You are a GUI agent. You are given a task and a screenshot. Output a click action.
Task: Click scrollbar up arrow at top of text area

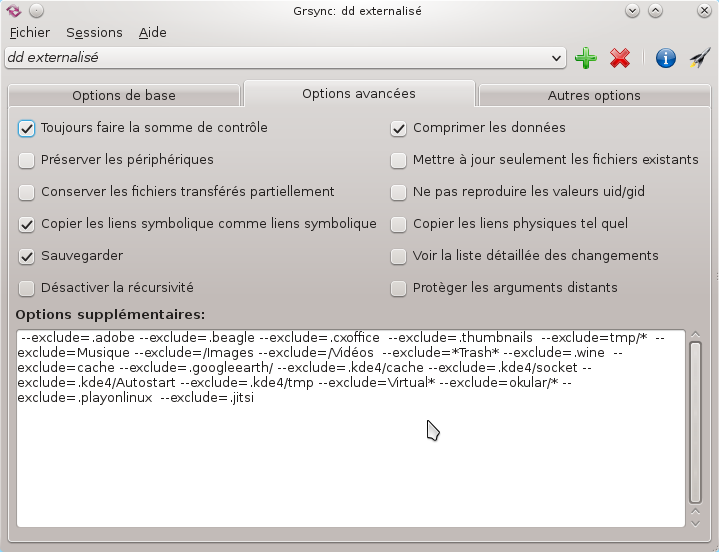pos(695,334)
